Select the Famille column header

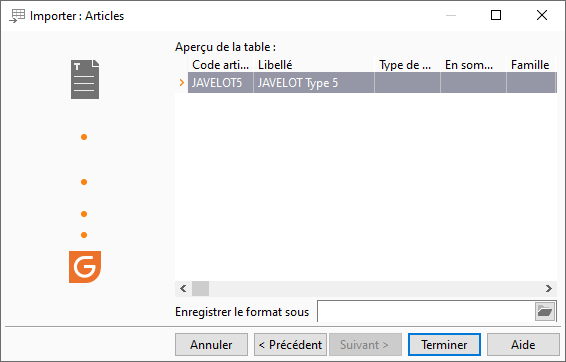point(531,65)
